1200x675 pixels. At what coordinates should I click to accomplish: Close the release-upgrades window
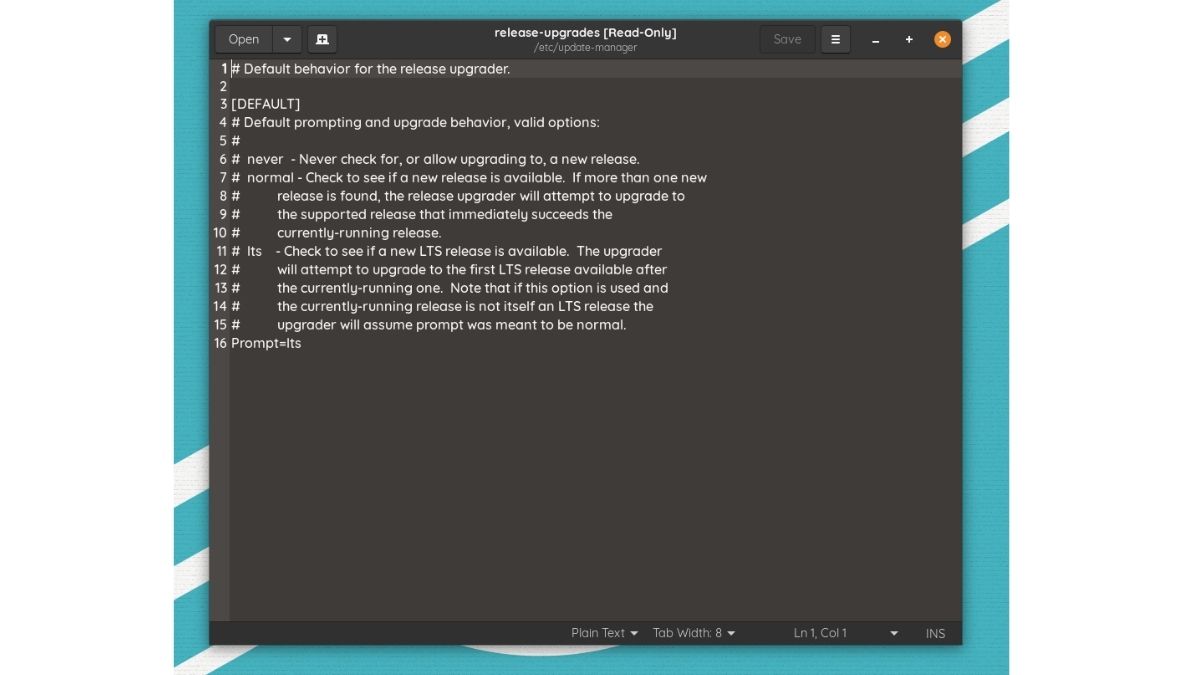point(942,40)
